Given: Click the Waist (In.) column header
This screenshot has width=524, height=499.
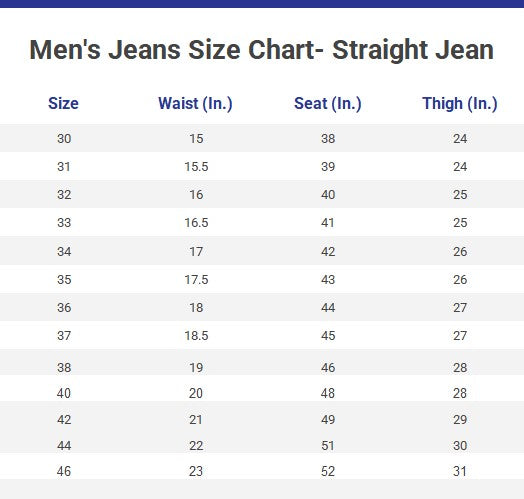Looking at the screenshot, I should pyautogui.click(x=195, y=103).
